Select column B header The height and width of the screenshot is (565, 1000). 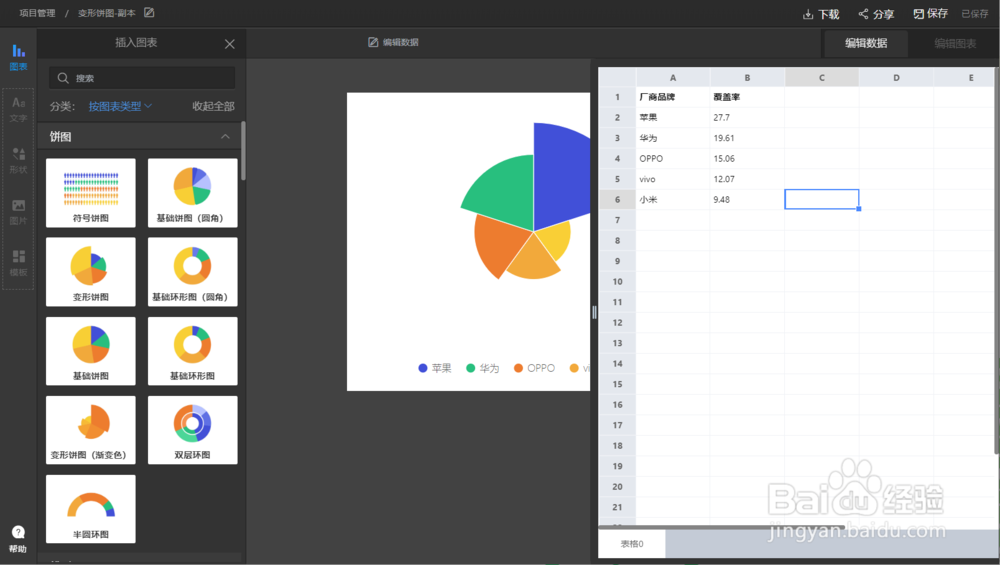click(747, 77)
